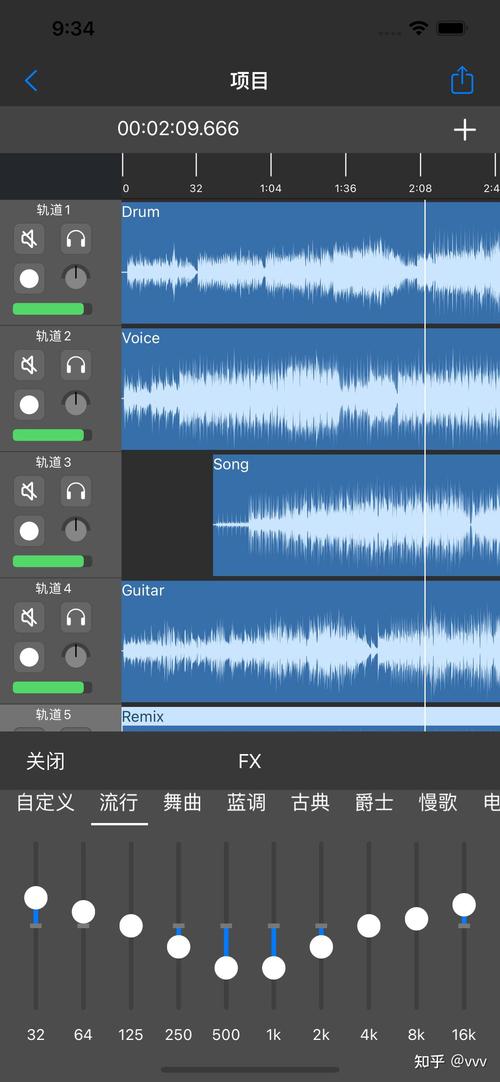Image resolution: width=500 pixels, height=1082 pixels.
Task: Click the 16k EQ slider knob
Action: coord(464,905)
